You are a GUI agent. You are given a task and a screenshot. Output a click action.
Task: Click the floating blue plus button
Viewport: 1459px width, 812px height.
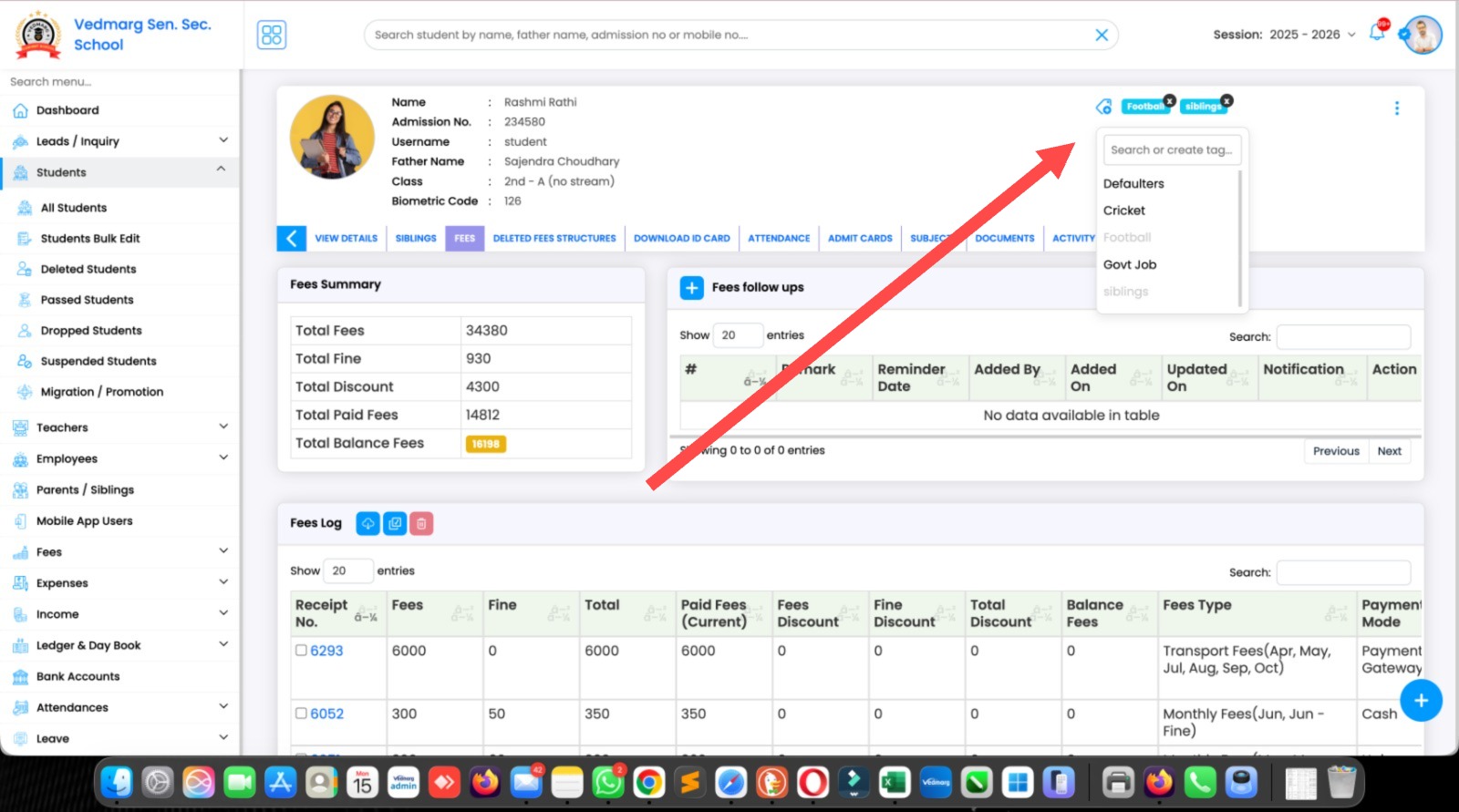(x=1420, y=701)
